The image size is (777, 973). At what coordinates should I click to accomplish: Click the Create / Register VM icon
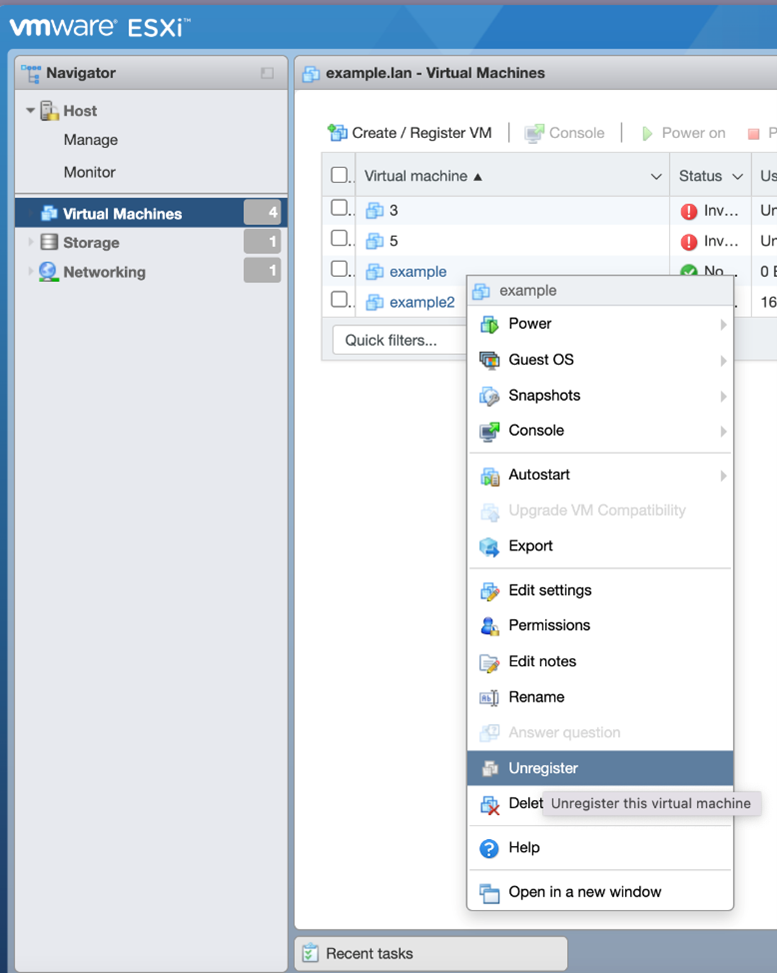click(x=338, y=133)
